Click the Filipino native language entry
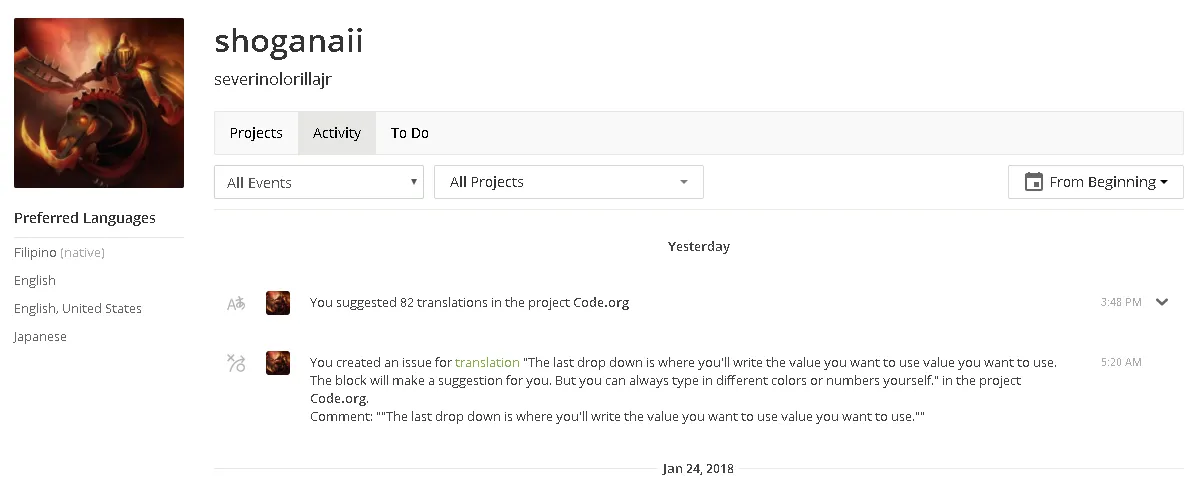1198x488 pixels. (60, 253)
